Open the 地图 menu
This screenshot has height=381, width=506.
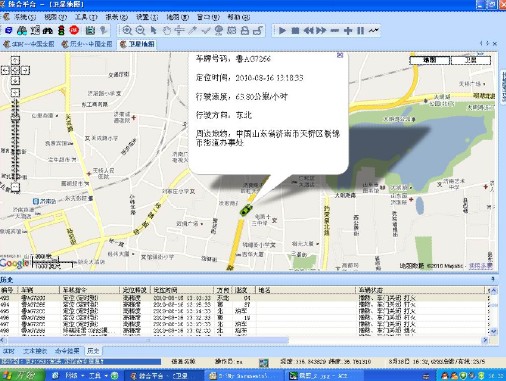pos(177,17)
